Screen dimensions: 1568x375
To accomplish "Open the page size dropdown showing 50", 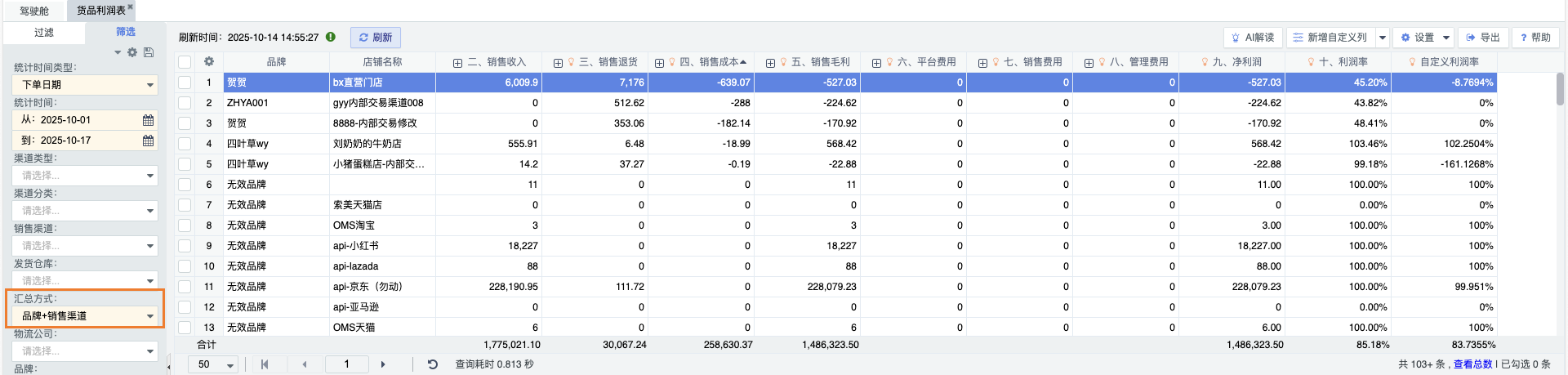I will [x=214, y=364].
